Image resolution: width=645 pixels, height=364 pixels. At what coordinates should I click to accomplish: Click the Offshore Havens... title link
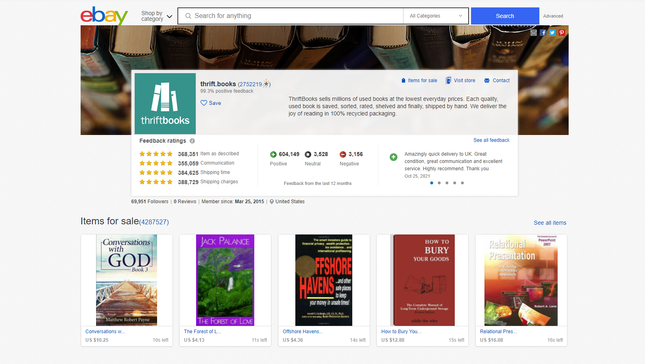click(x=302, y=332)
